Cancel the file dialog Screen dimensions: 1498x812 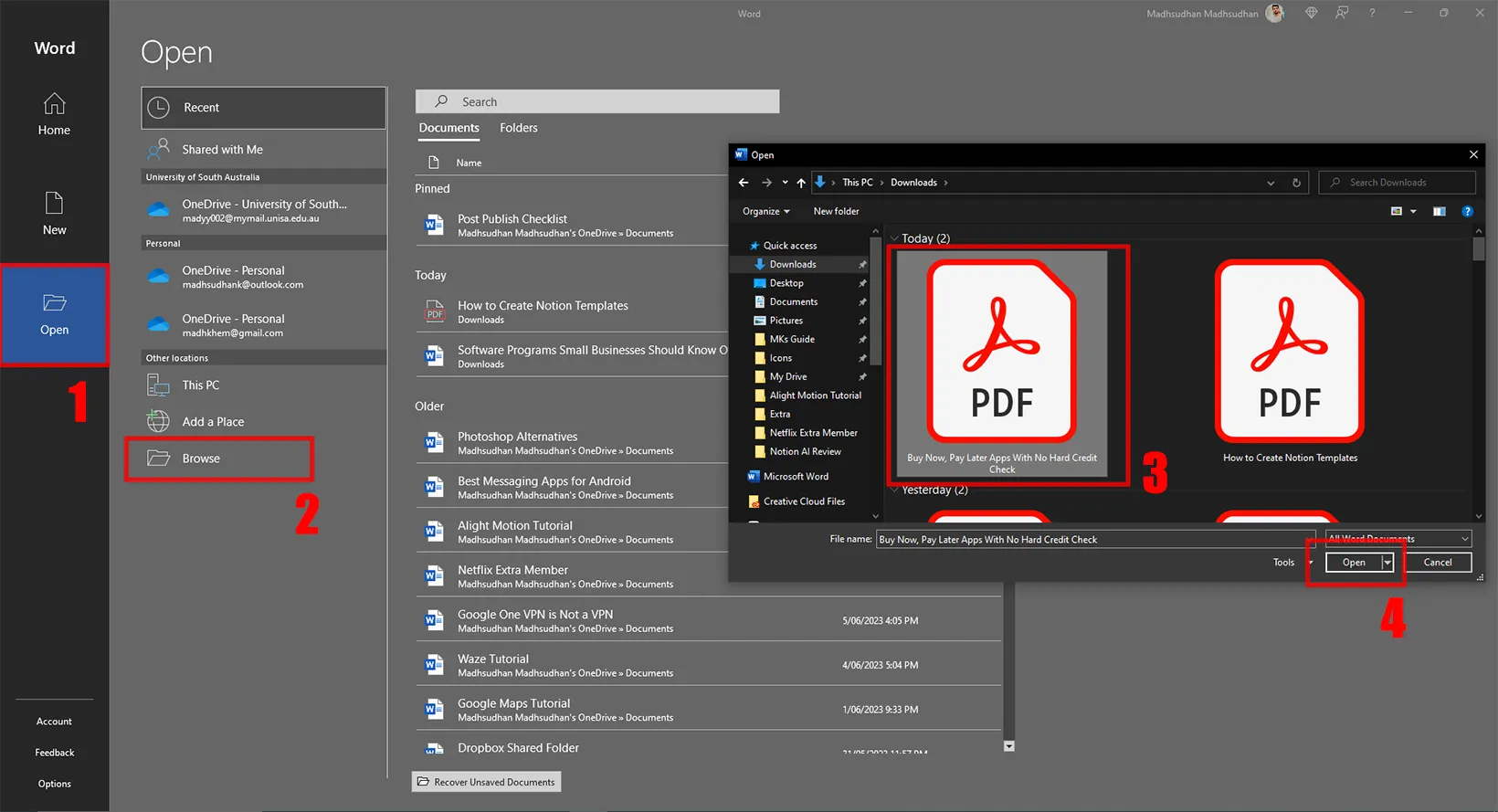[1437, 563]
